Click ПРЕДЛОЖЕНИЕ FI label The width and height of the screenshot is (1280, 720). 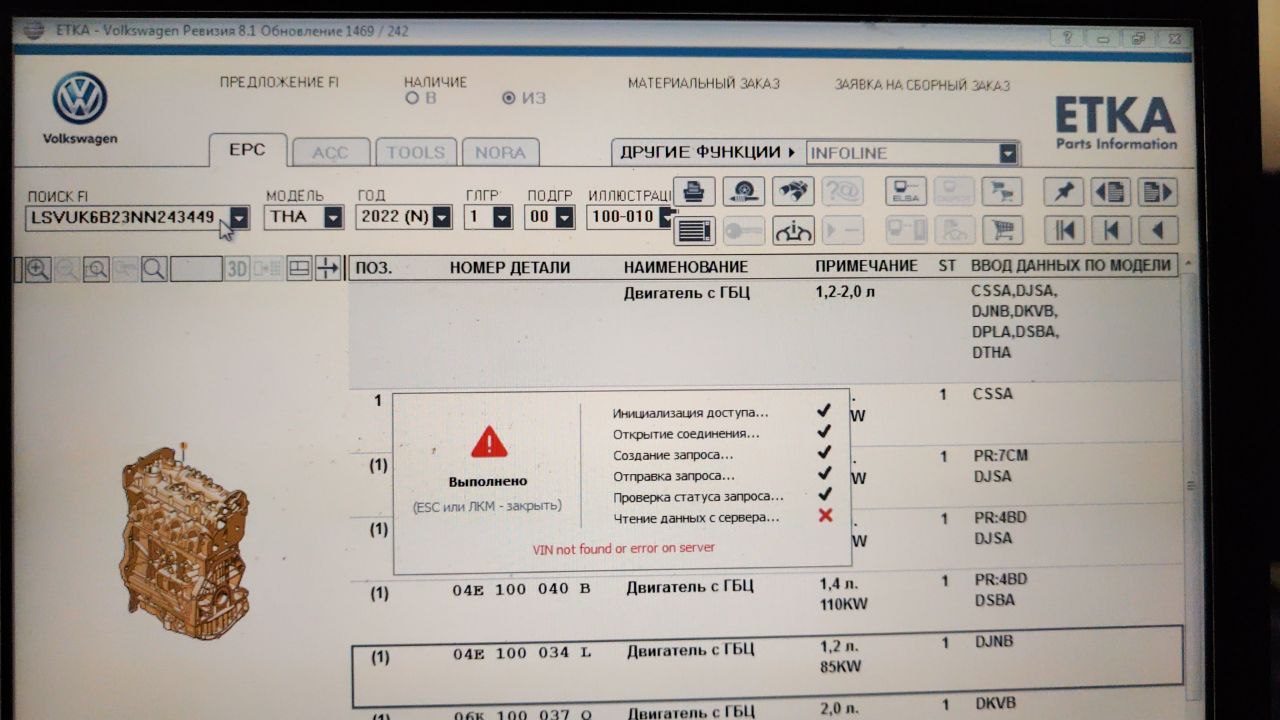[279, 82]
